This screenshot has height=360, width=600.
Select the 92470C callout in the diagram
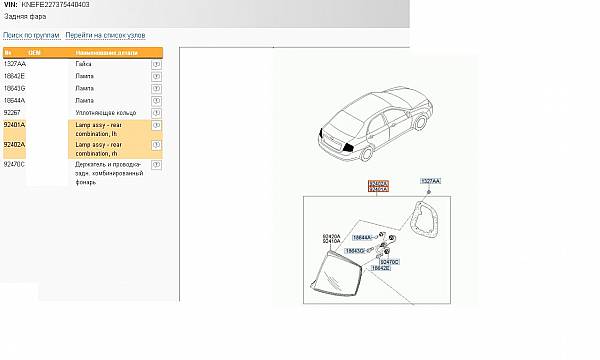coord(390,262)
